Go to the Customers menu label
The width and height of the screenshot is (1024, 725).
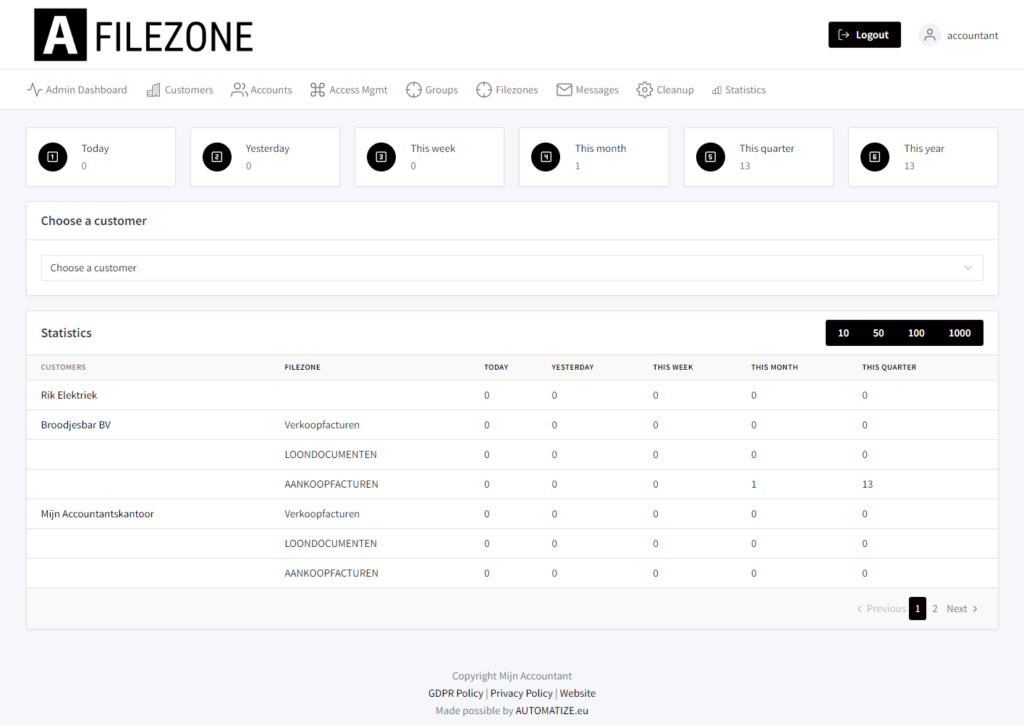coord(189,89)
